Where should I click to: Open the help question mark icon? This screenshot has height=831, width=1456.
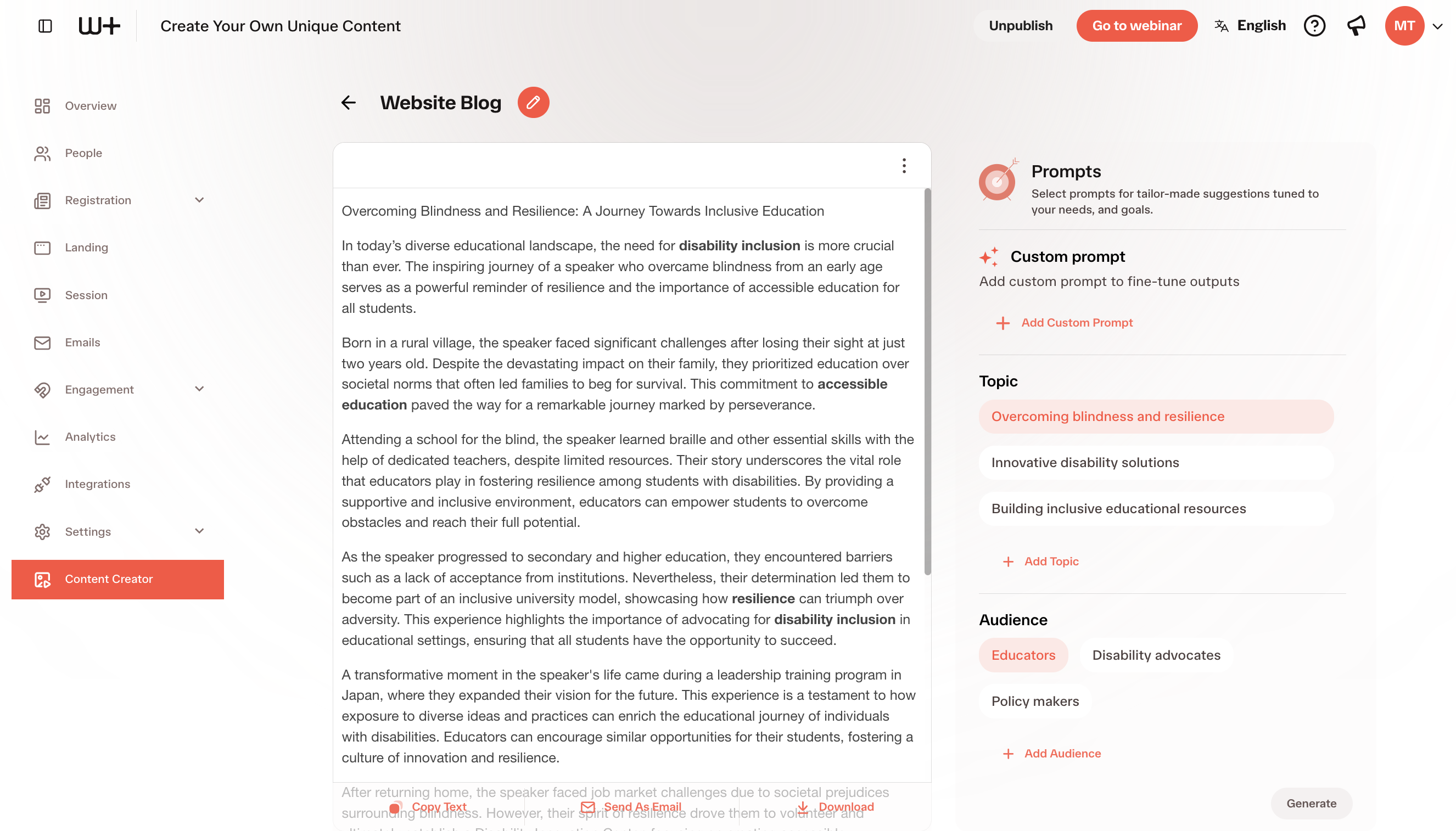coord(1314,26)
